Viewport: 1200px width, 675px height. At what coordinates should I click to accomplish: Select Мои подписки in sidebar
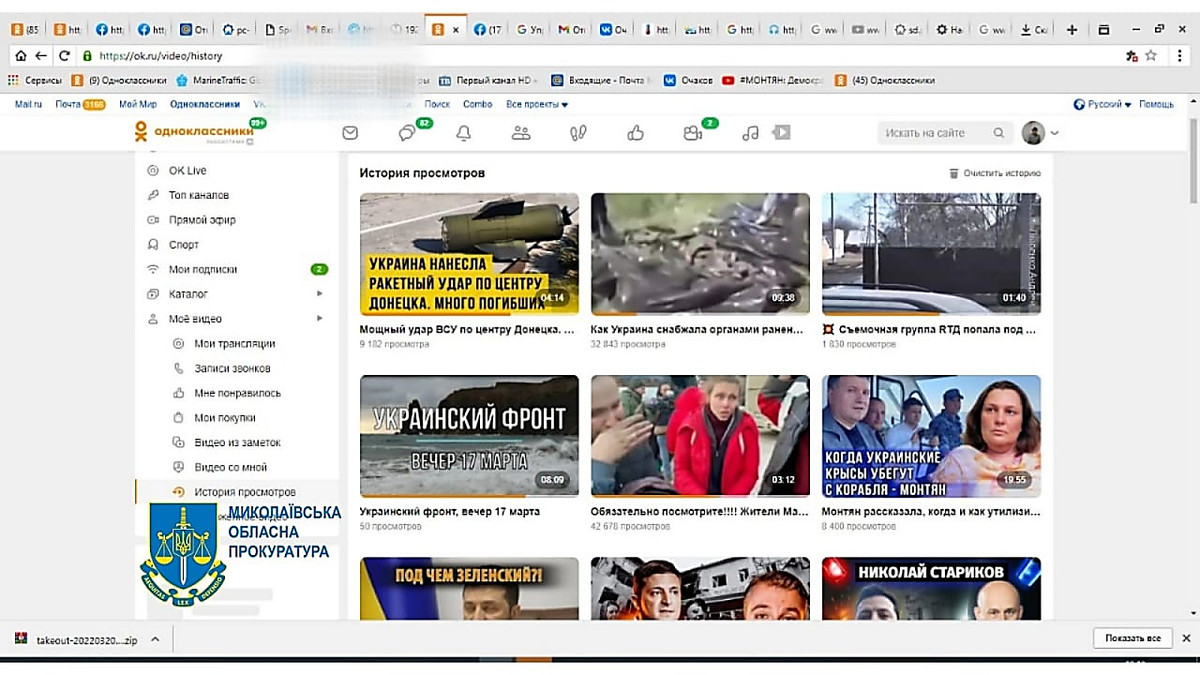pos(203,269)
